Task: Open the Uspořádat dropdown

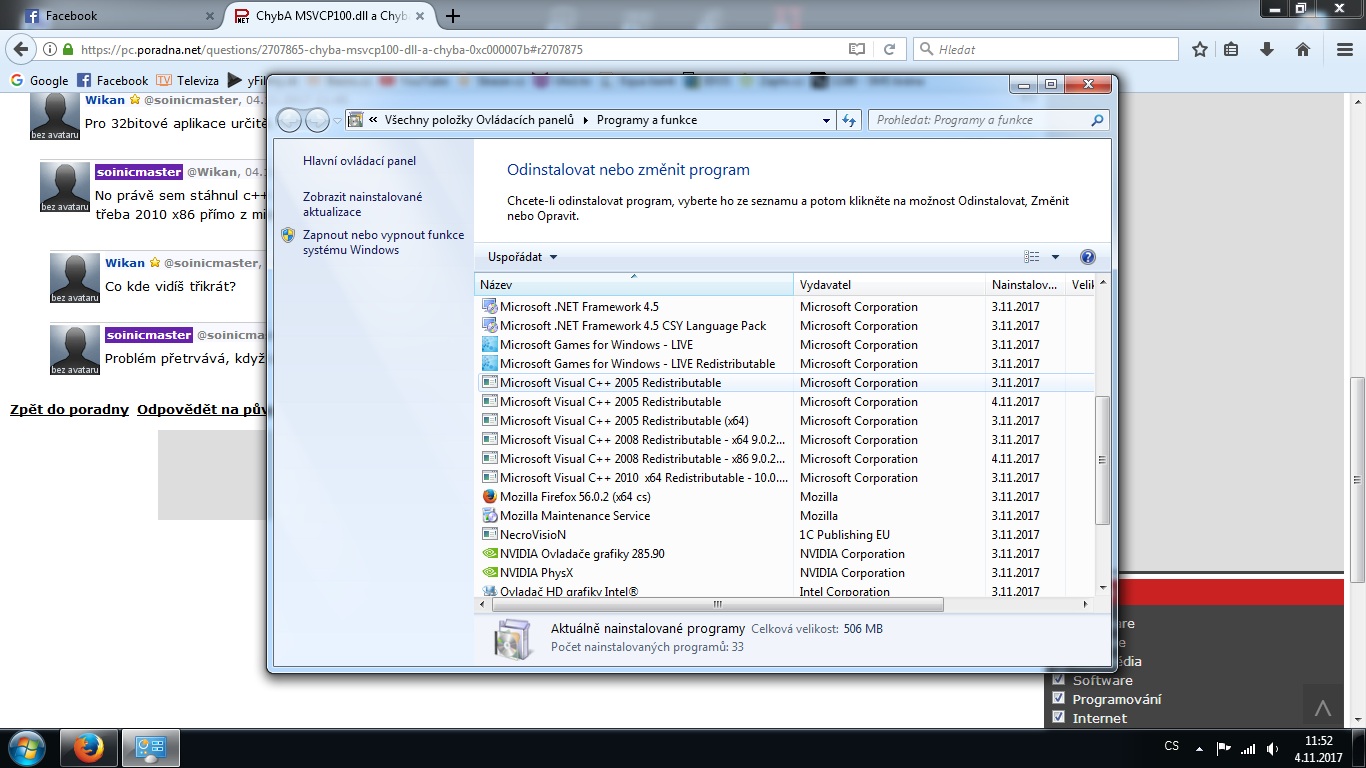Action: [x=522, y=257]
